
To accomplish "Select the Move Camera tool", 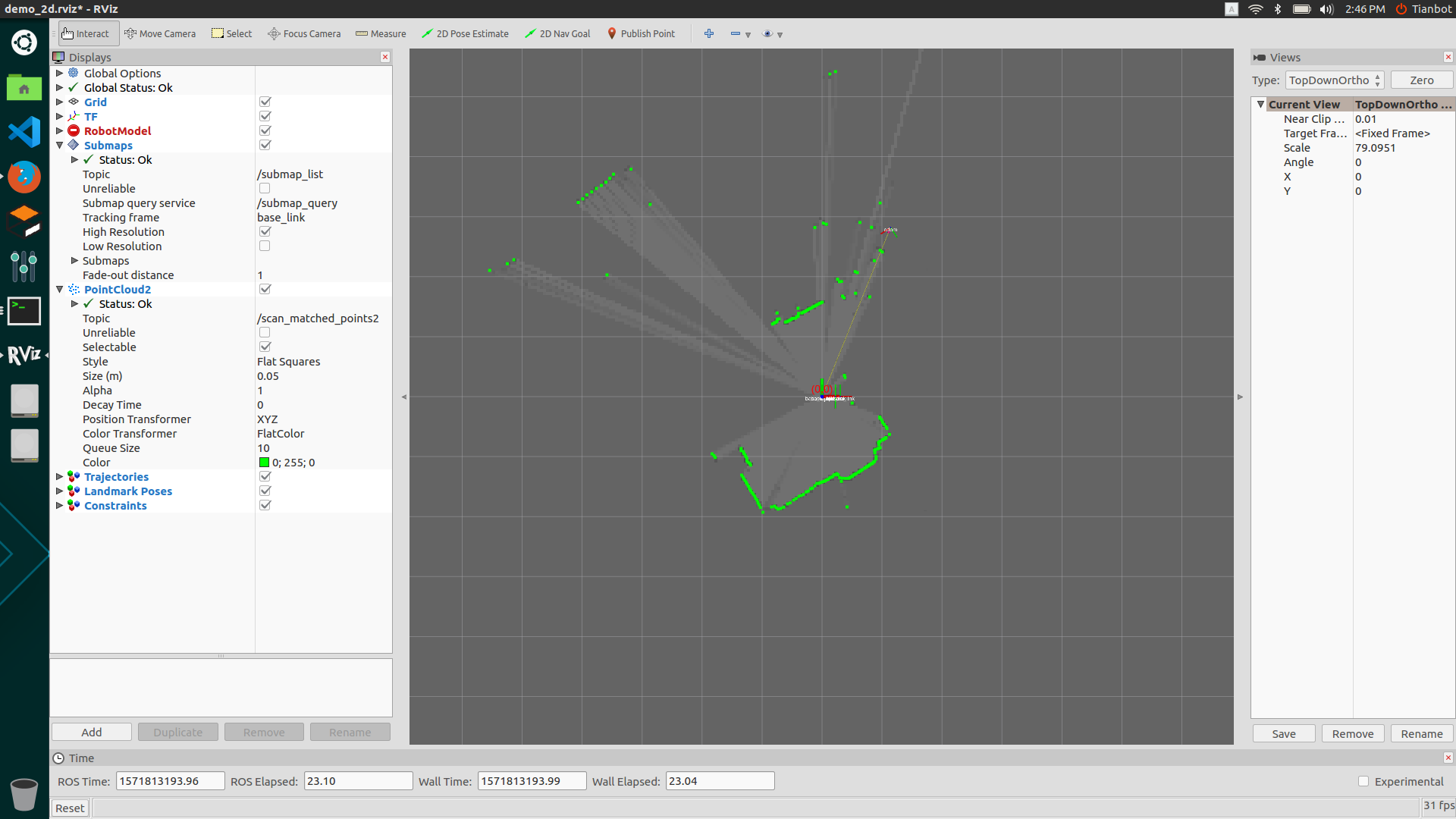I will (160, 33).
